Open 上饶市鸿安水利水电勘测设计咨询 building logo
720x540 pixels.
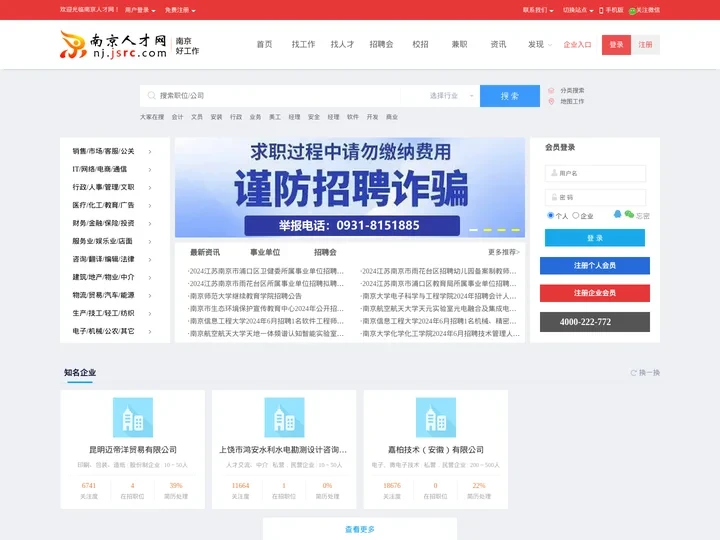pyautogui.click(x=284, y=417)
